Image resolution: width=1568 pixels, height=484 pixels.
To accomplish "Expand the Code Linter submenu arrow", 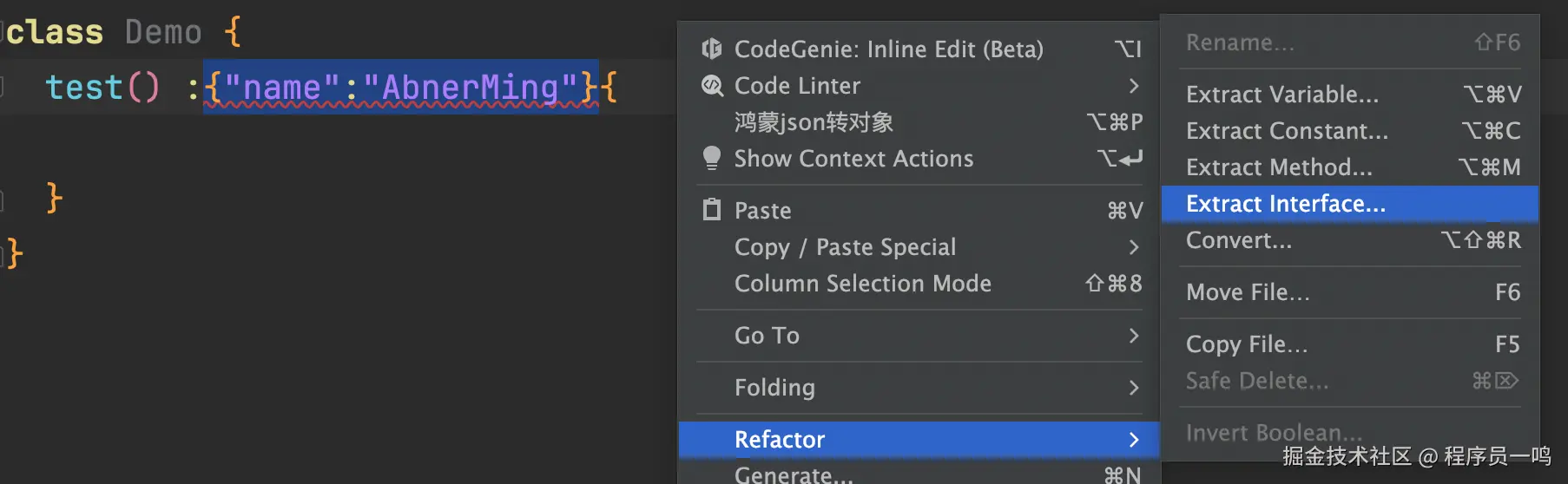I will pos(1133,85).
